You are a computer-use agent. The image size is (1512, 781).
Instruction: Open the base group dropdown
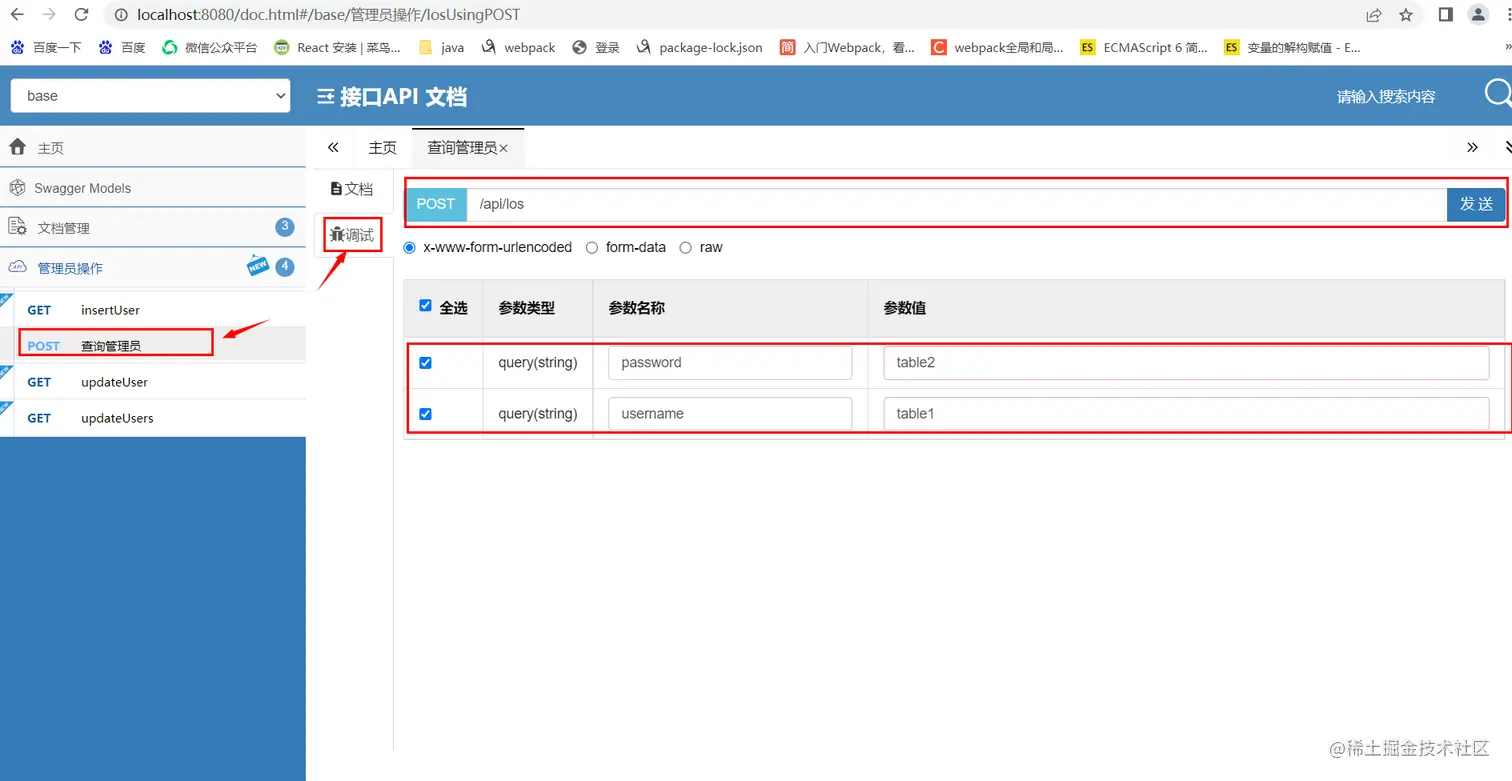pos(150,96)
